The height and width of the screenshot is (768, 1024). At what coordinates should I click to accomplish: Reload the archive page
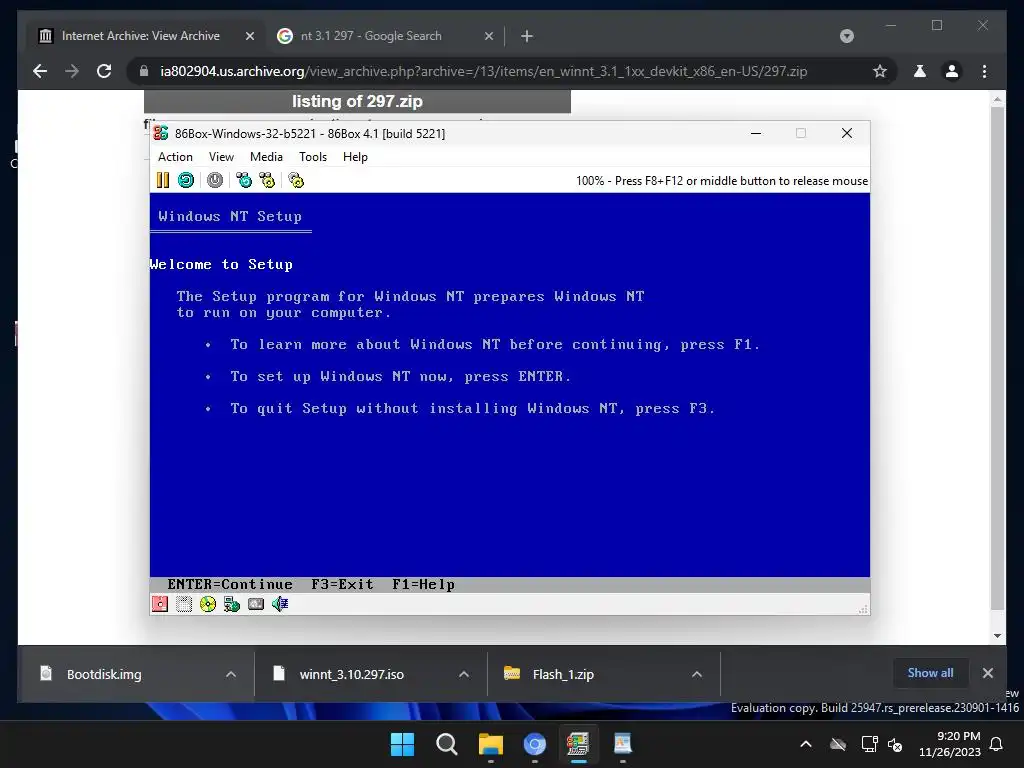(x=104, y=71)
